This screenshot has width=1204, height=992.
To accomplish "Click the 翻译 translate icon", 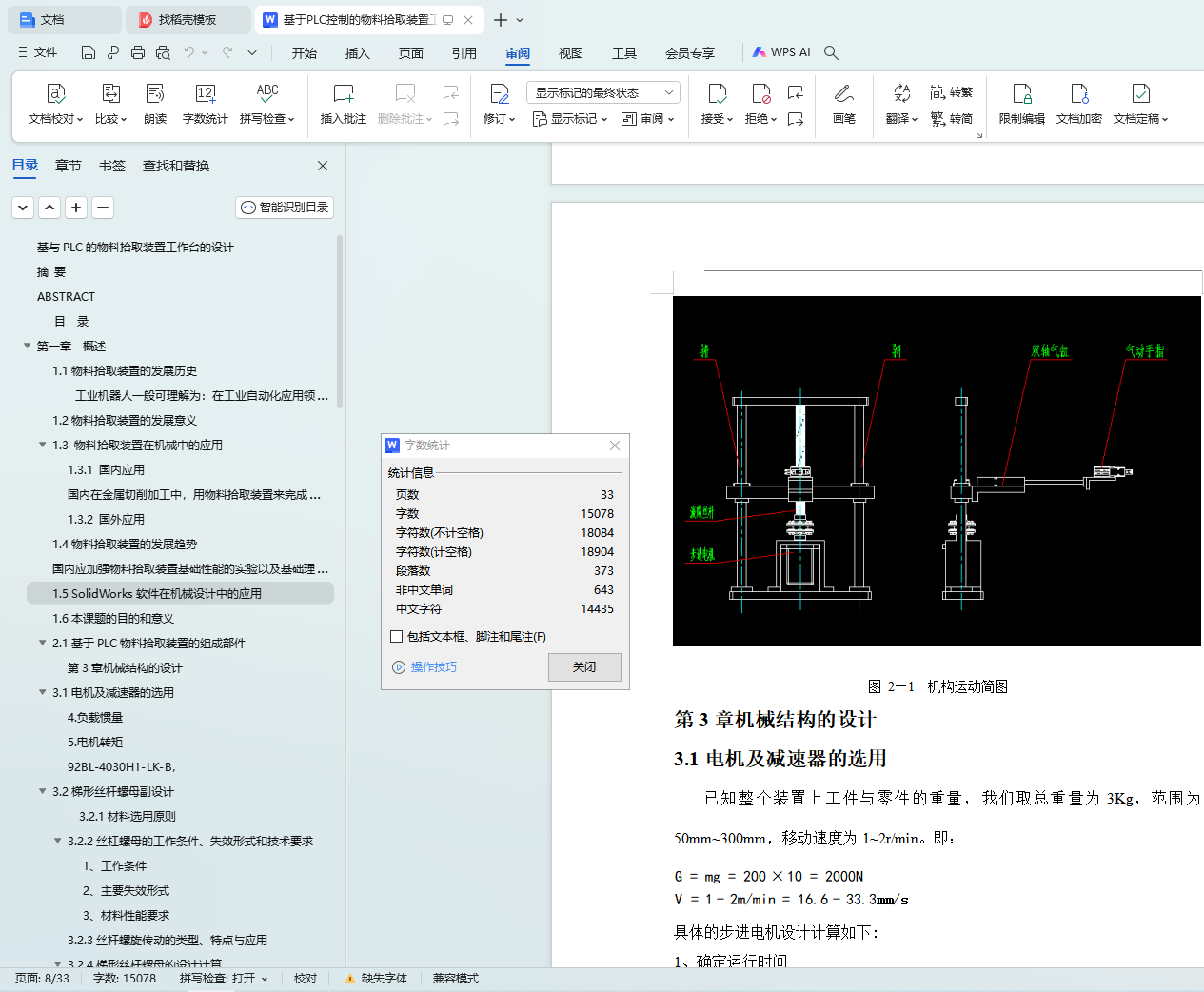I will pos(901,93).
